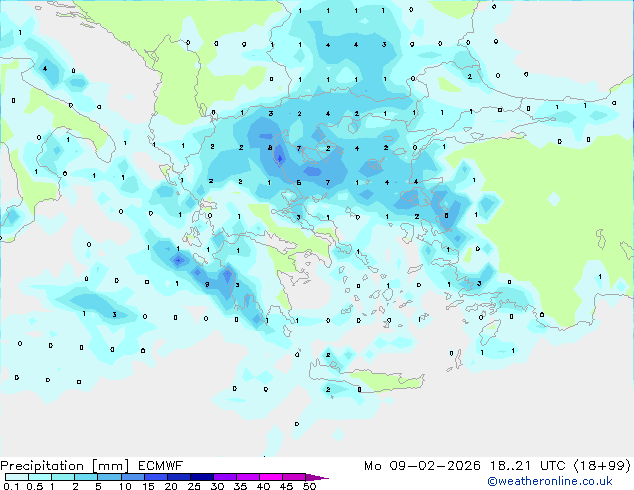The image size is (634, 490).
Task: Pick the 1–2 mm legend swatch
Action: click(x=63, y=477)
